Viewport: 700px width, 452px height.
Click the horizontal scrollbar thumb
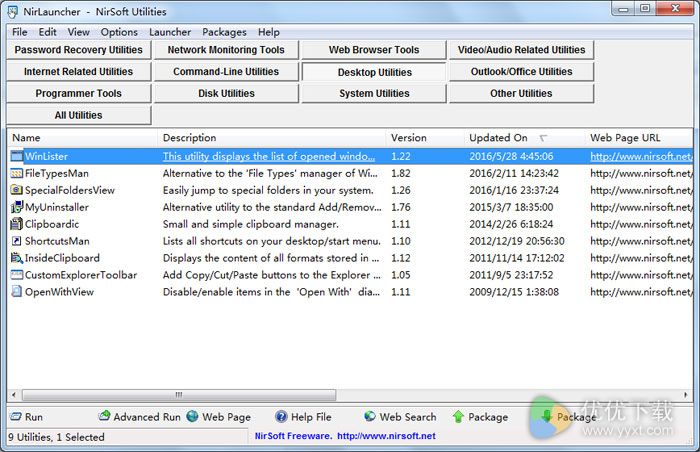pos(179,395)
